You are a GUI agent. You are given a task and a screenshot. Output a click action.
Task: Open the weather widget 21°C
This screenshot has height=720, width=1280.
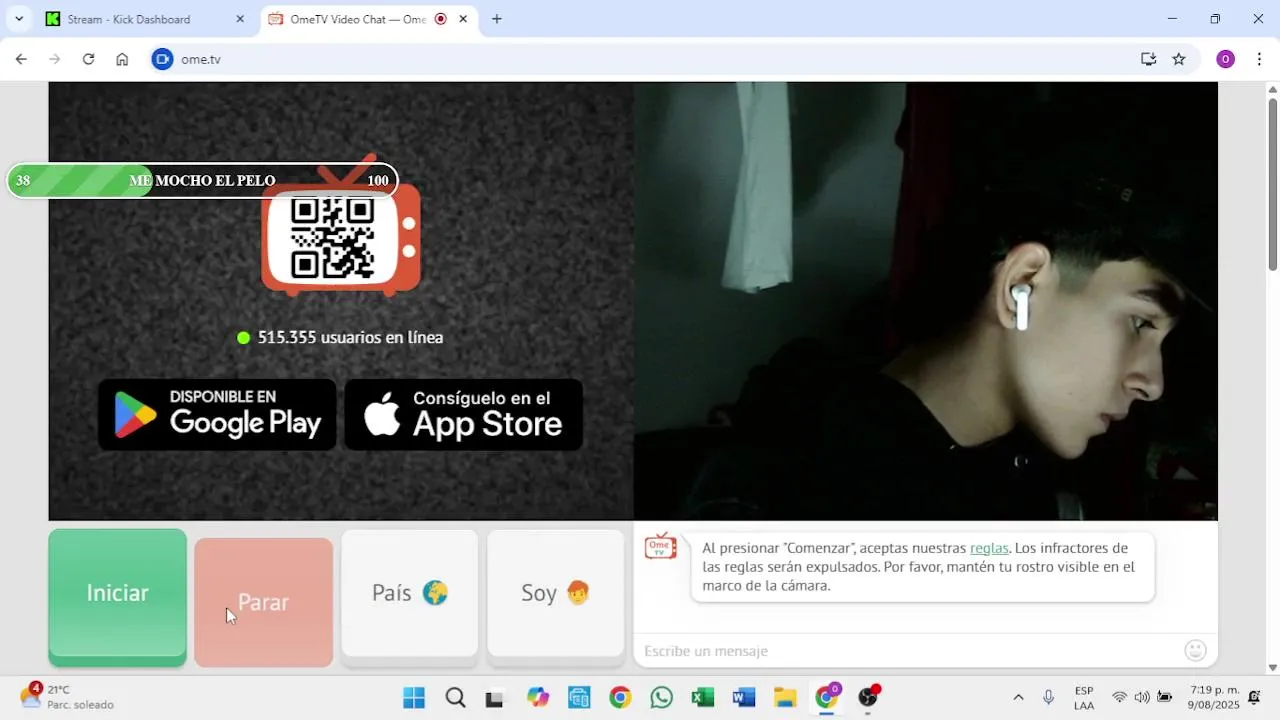pos(66,697)
